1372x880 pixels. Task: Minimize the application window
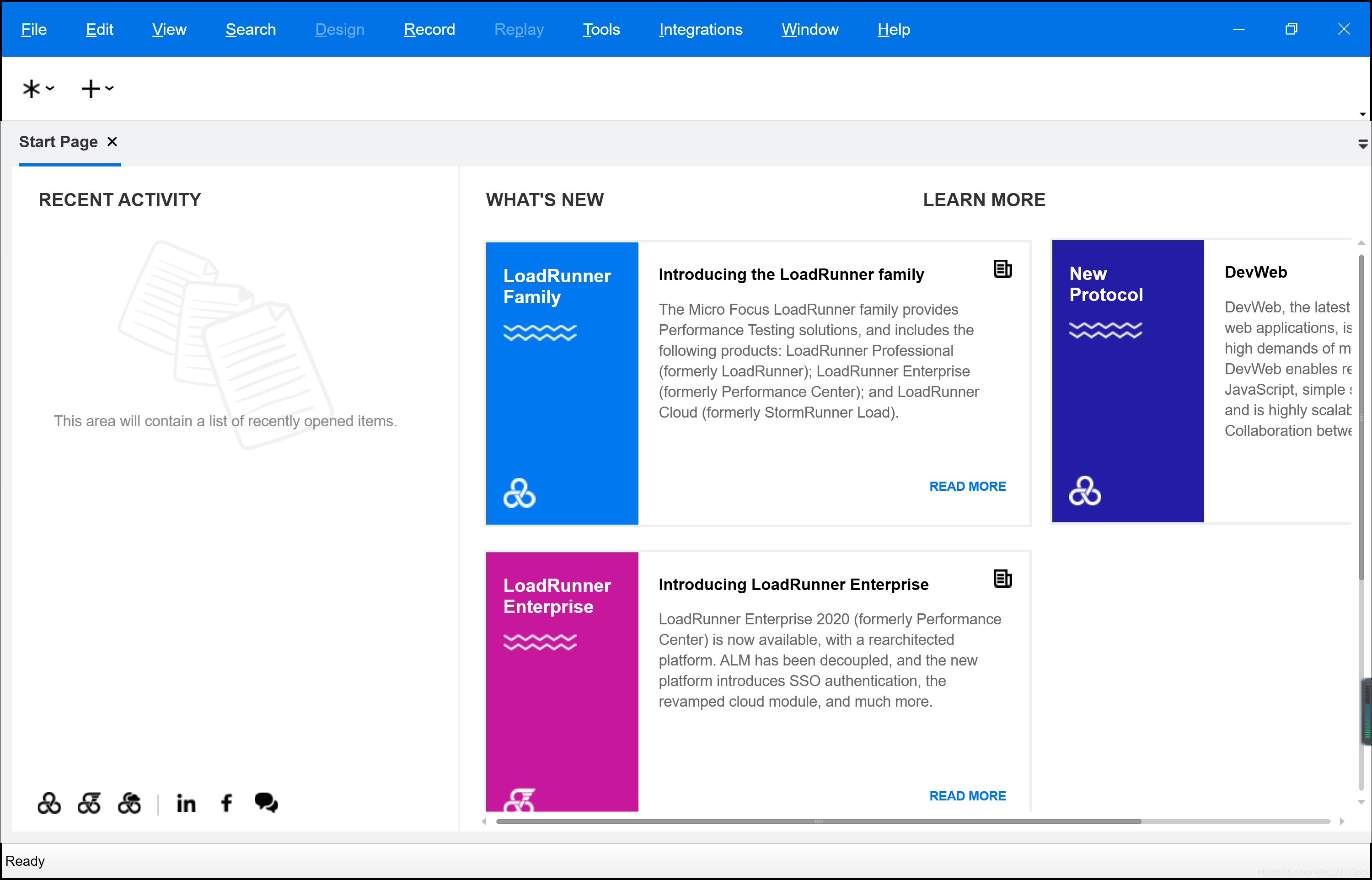(x=1239, y=29)
